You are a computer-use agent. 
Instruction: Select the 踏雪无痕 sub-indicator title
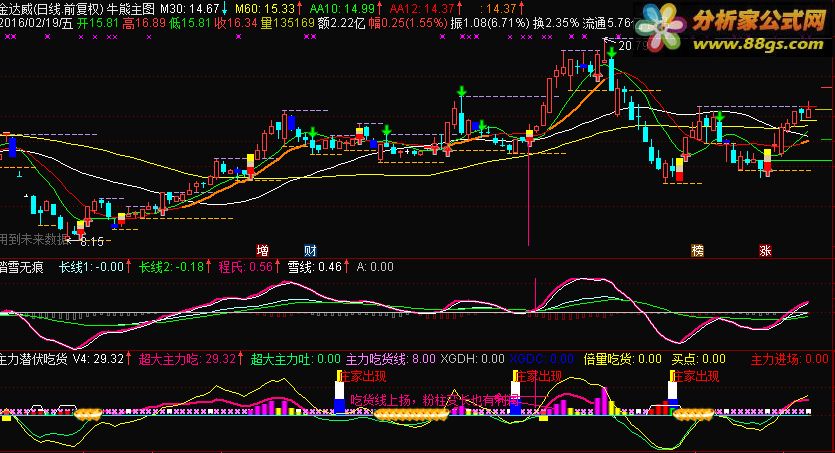click(x=22, y=267)
